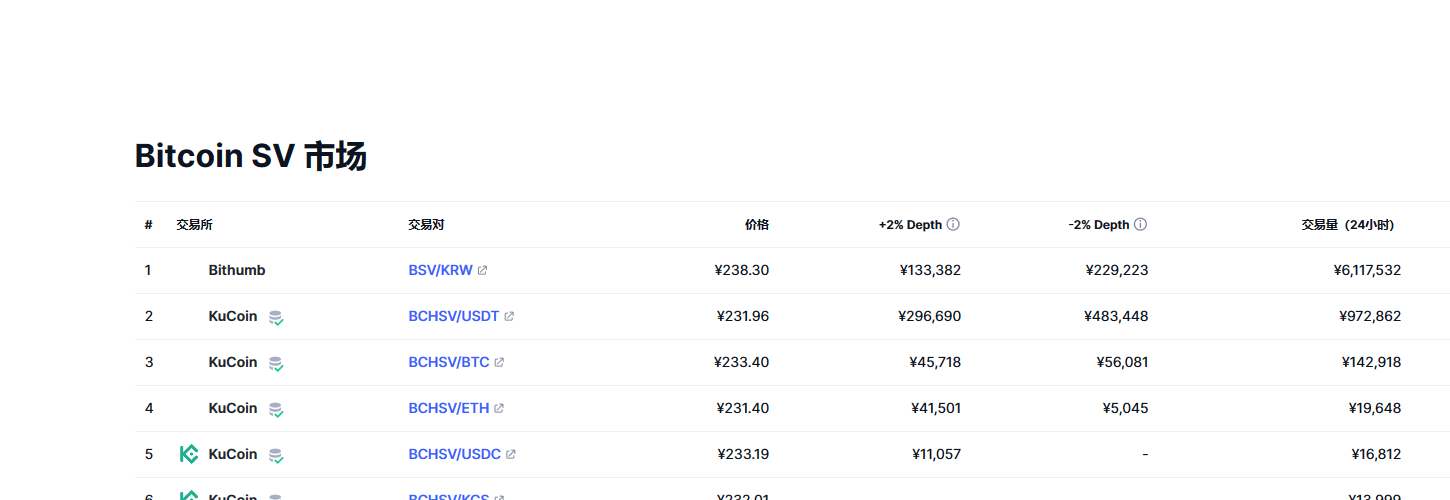Click reserve-verified icon beside KuCoin in row 5

(276, 455)
